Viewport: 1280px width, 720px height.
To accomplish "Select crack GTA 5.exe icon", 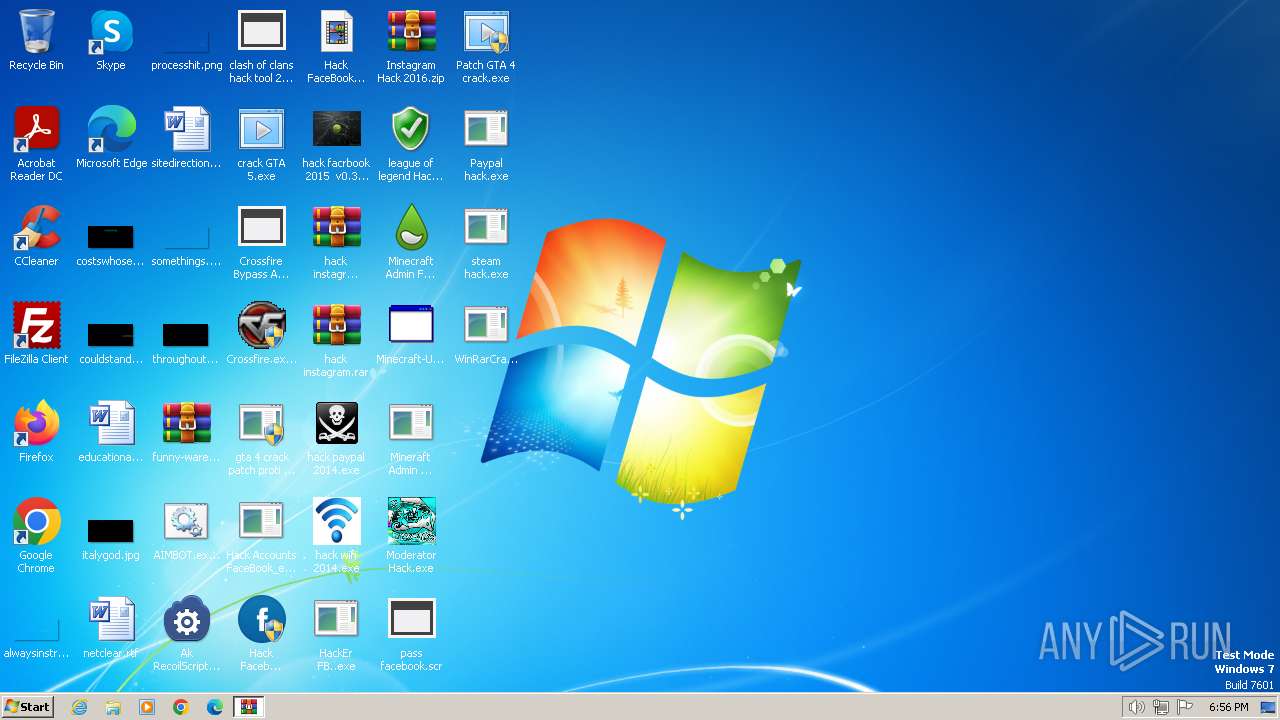I will [261, 130].
